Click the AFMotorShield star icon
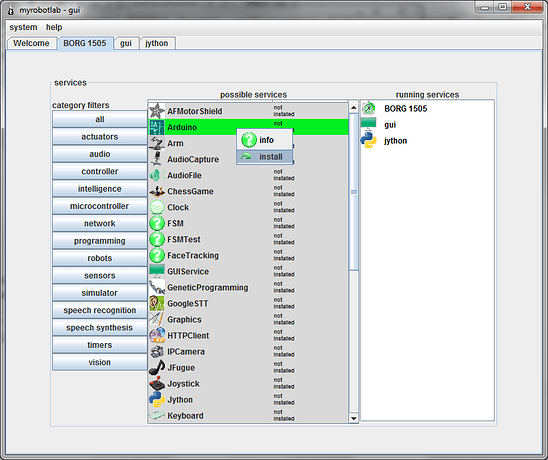548x460 pixels. click(x=157, y=111)
